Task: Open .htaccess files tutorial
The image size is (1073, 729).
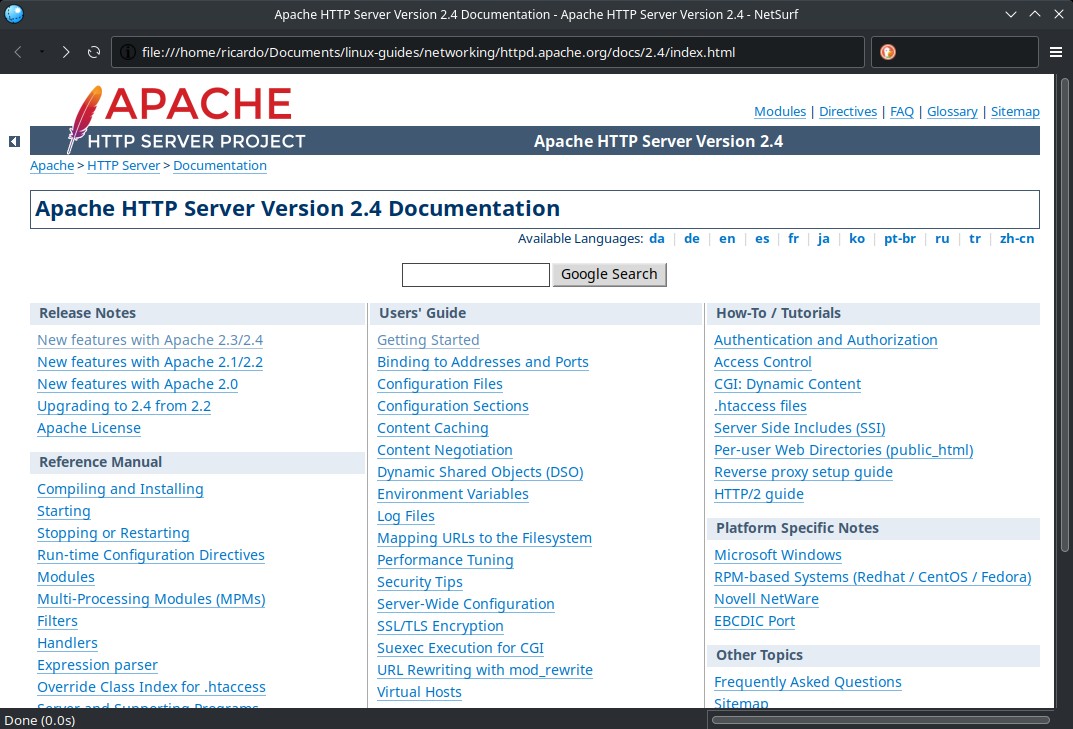Action: (760, 406)
